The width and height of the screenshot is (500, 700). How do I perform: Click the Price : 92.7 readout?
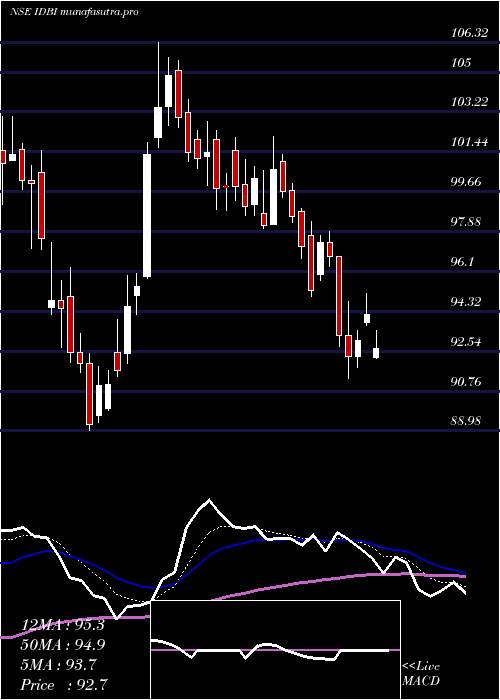64,685
